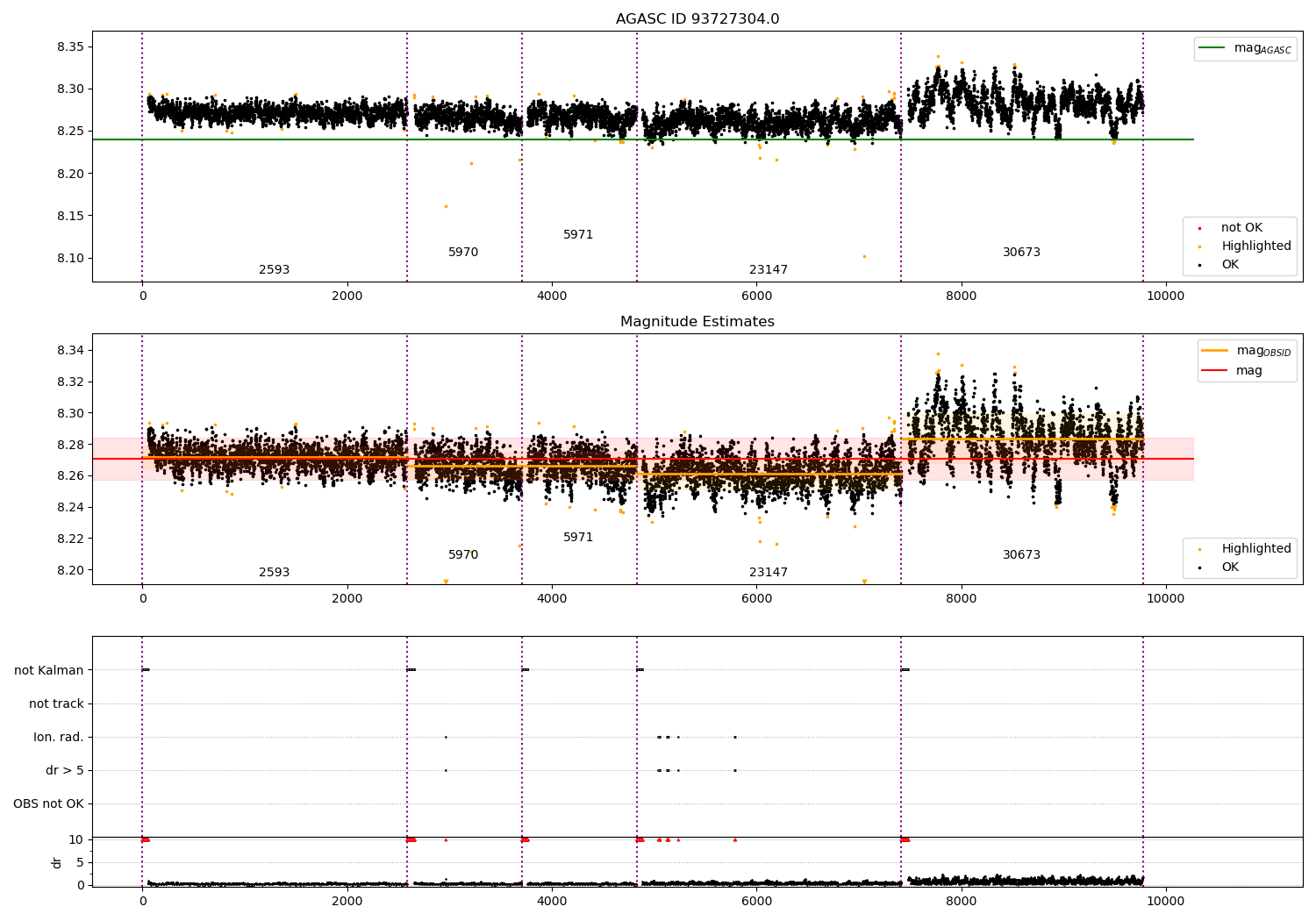
Task: Click y-tick "8.24" in middle panel
Action: [x=70, y=508]
